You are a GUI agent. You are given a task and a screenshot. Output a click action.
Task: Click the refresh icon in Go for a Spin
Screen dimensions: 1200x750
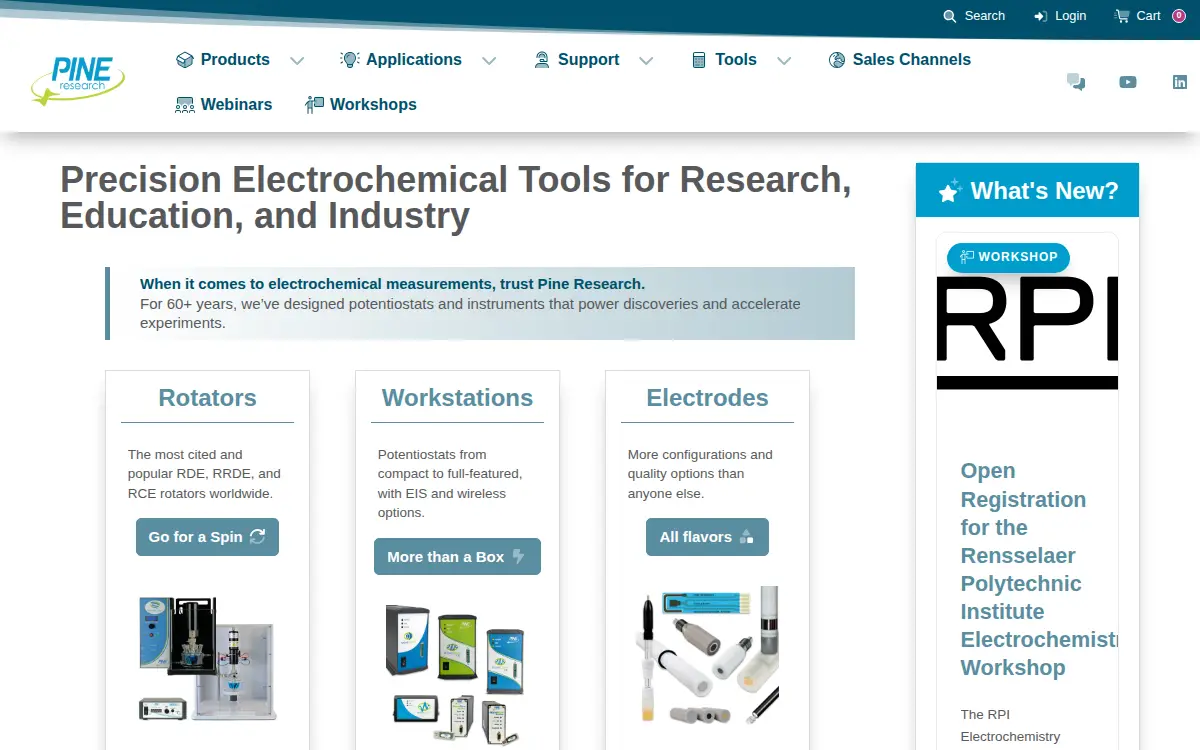pos(258,537)
